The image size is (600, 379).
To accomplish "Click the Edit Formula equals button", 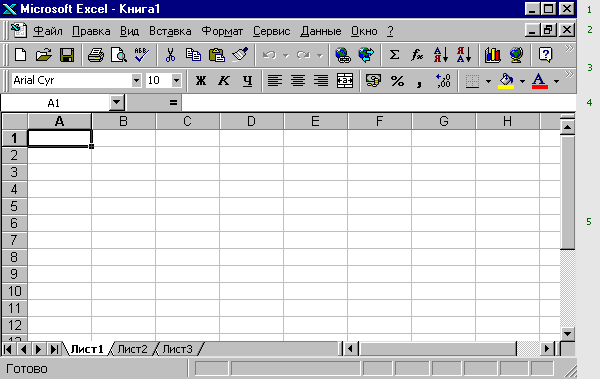I will tap(173, 103).
